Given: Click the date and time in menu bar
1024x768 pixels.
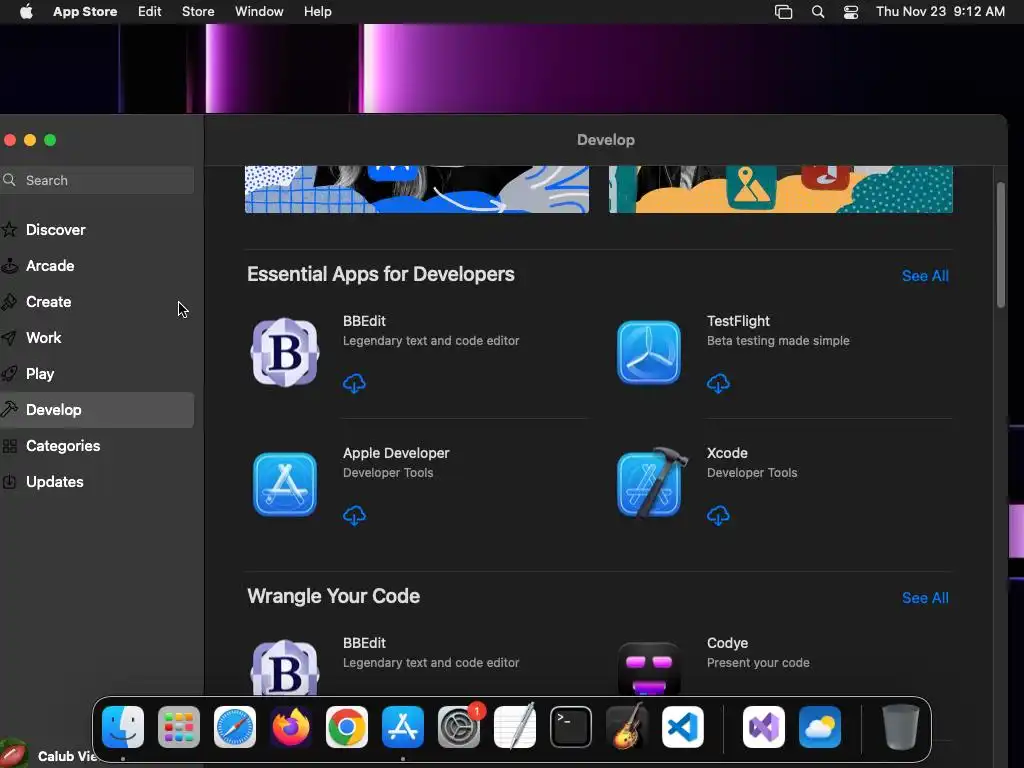Looking at the screenshot, I should point(940,12).
